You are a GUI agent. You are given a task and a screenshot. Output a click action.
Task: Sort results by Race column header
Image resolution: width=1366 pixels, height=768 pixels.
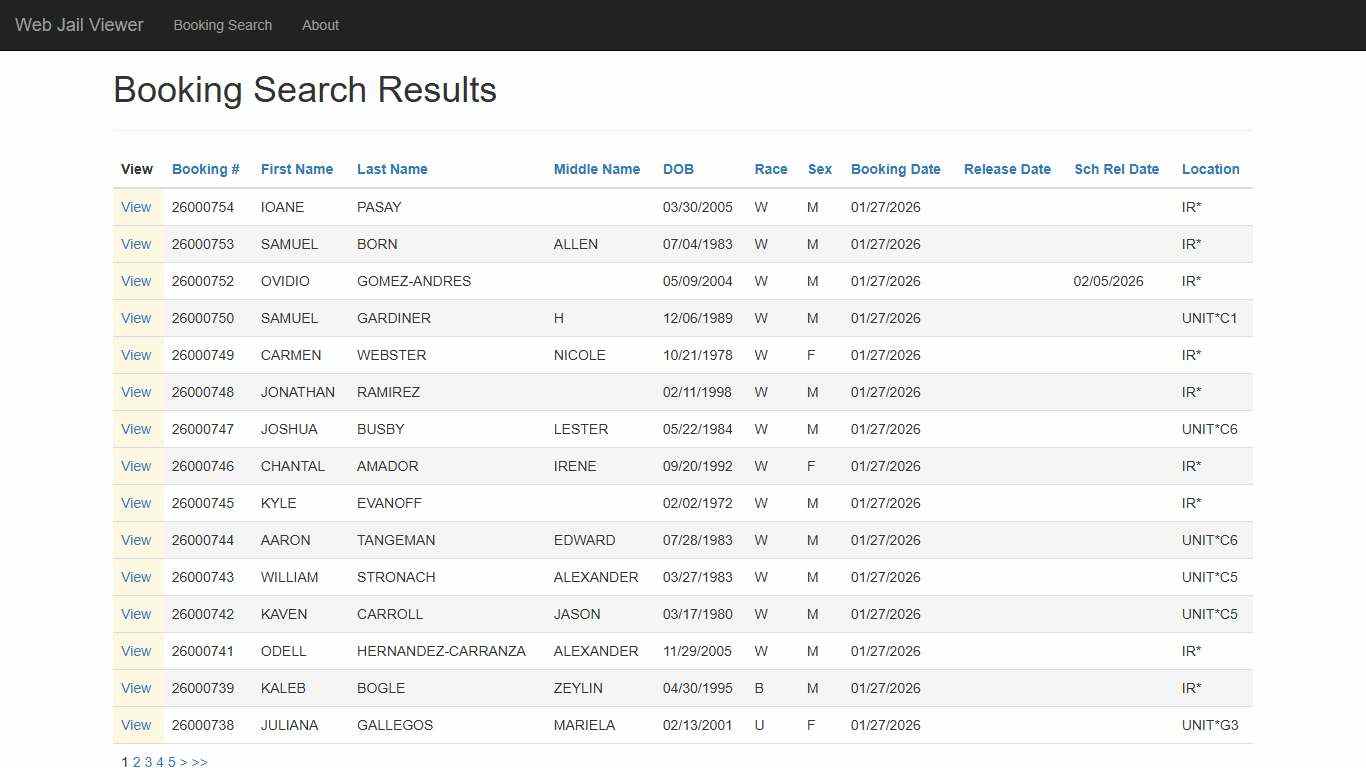click(770, 169)
